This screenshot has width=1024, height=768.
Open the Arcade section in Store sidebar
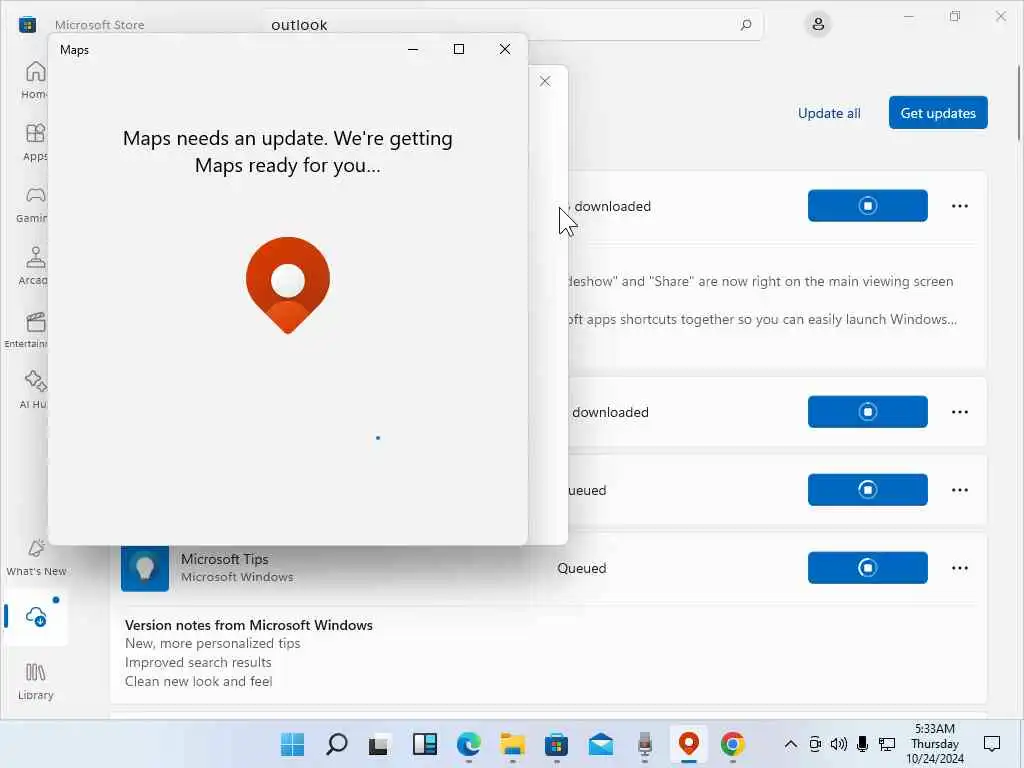pyautogui.click(x=31, y=266)
